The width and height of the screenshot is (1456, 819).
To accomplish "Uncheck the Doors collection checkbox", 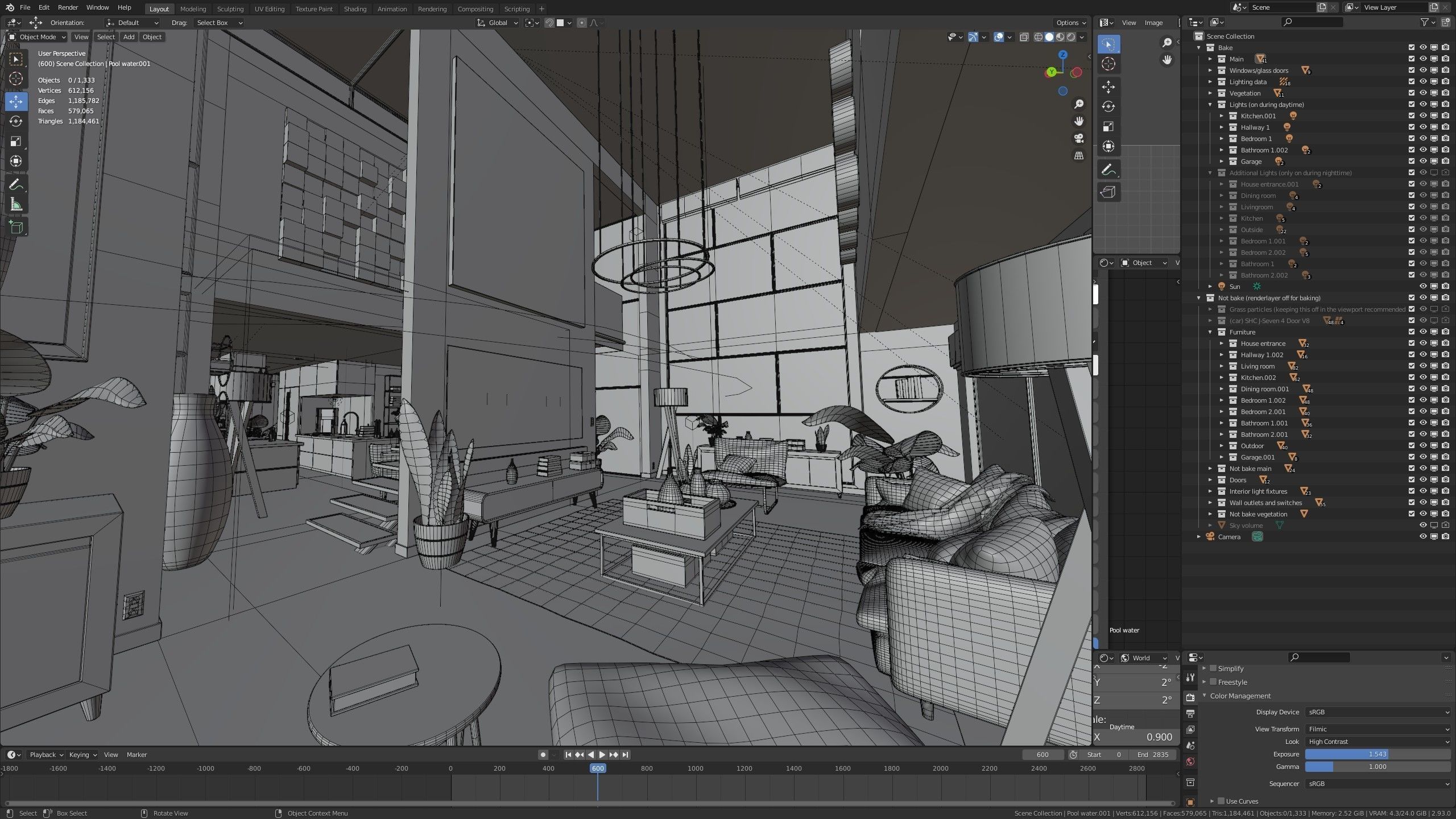I will pos(1412,479).
